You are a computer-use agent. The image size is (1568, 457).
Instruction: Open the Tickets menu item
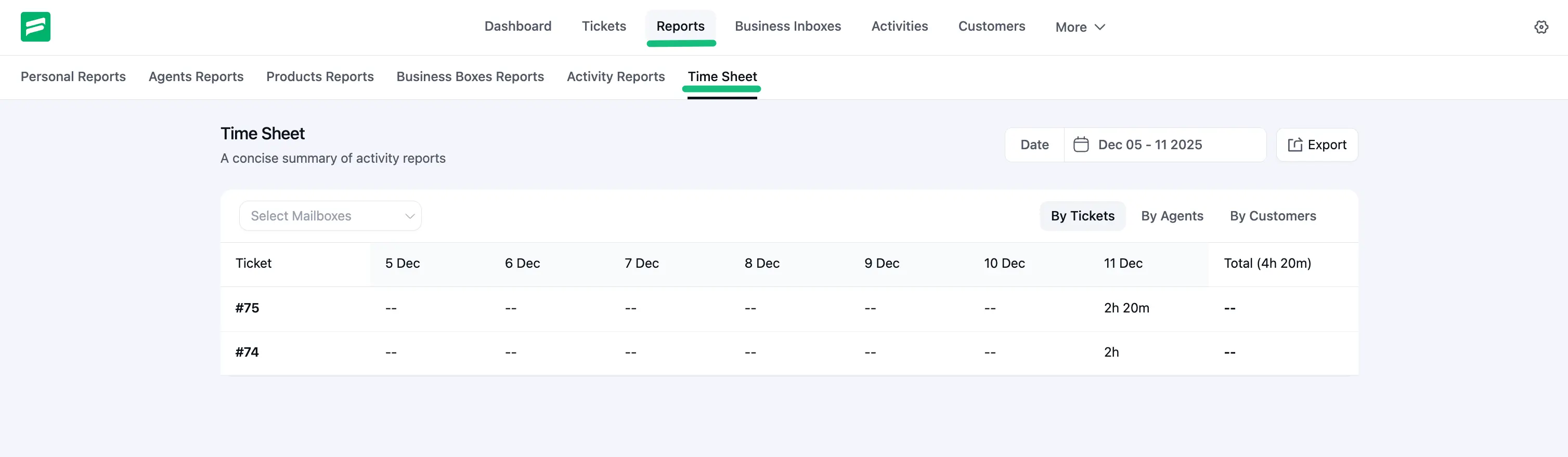pos(603,26)
